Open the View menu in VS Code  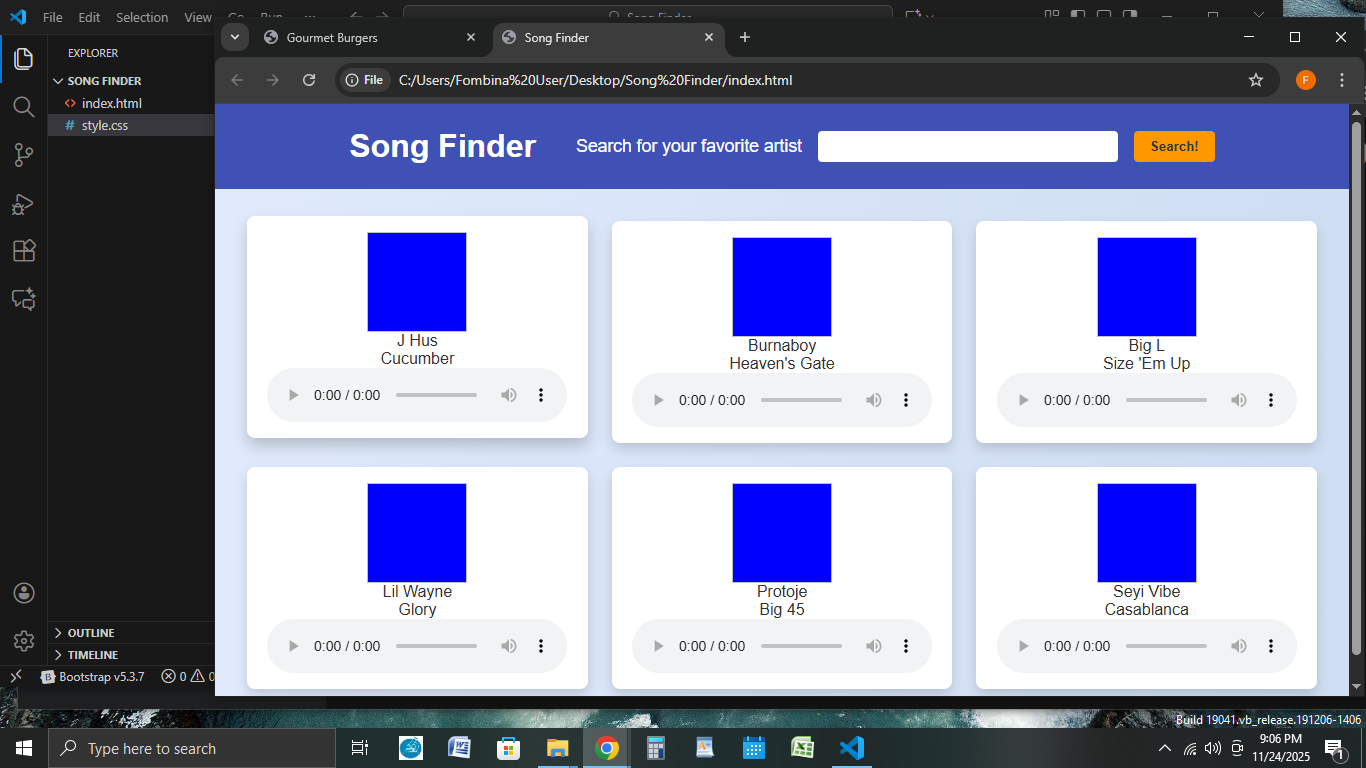click(x=198, y=17)
